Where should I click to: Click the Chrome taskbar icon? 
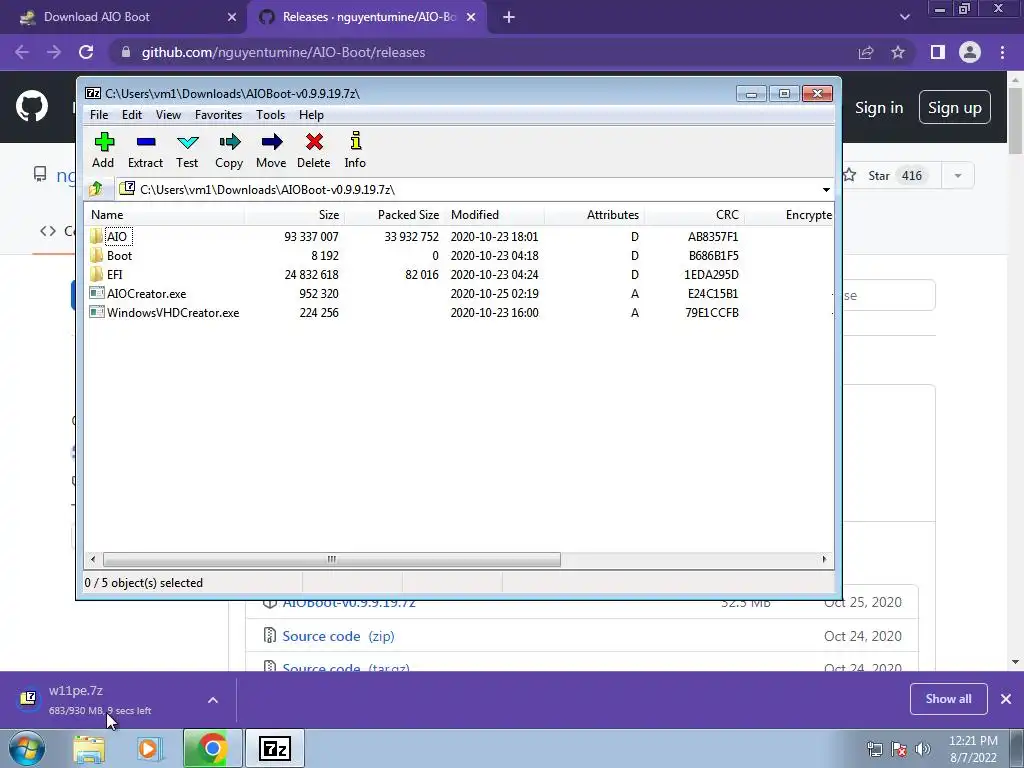coord(212,748)
